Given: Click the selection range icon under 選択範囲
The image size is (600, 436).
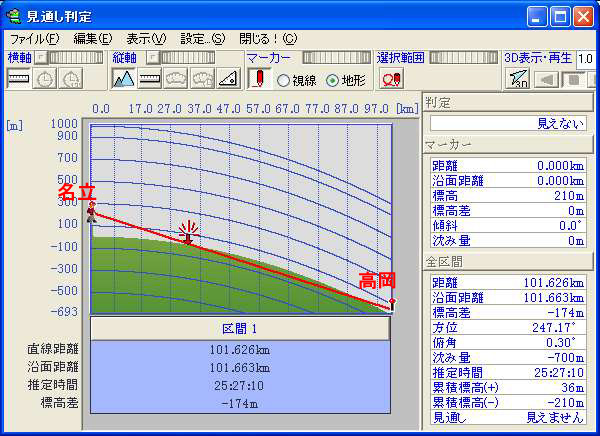Looking at the screenshot, I should (391, 79).
